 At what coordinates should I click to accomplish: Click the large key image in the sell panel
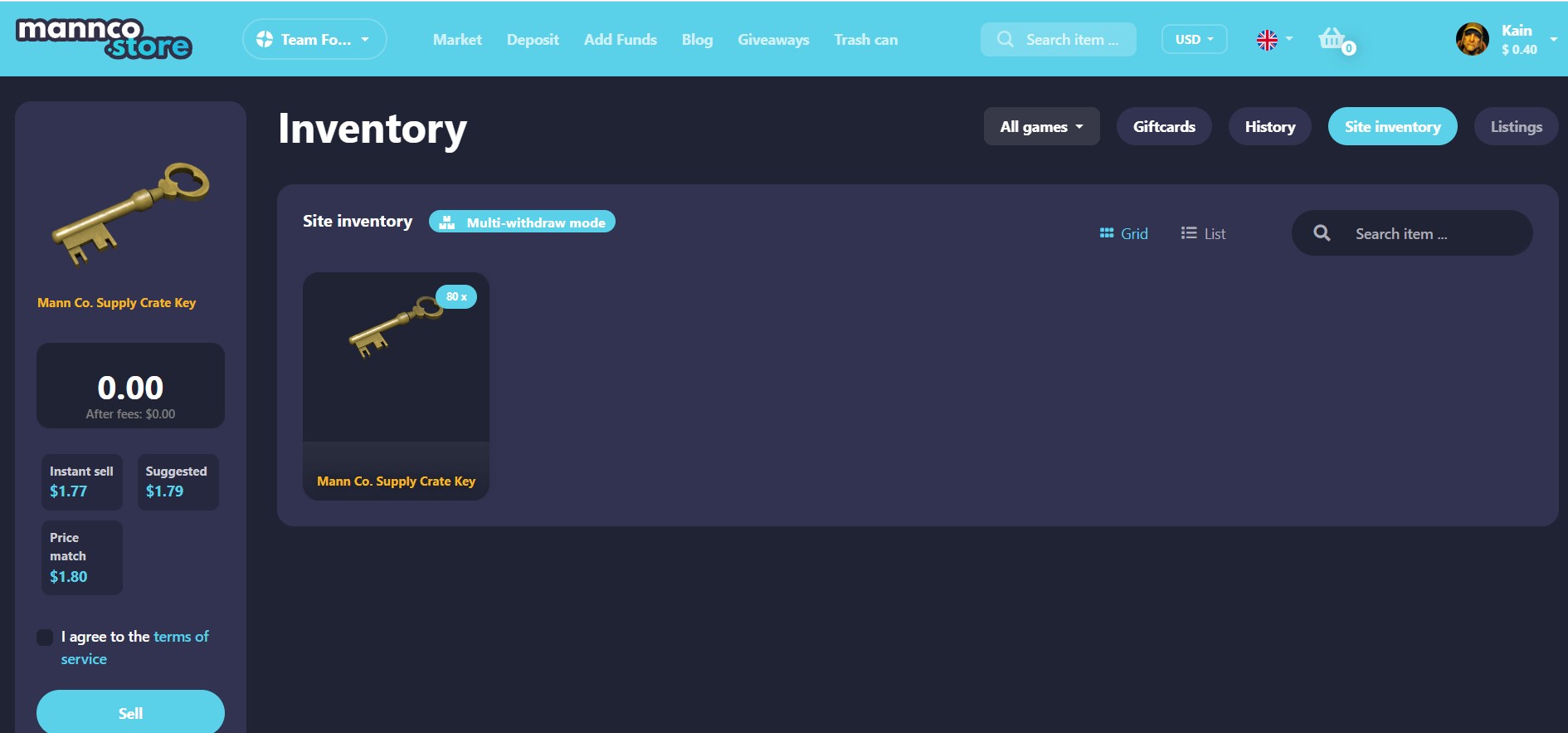131,213
